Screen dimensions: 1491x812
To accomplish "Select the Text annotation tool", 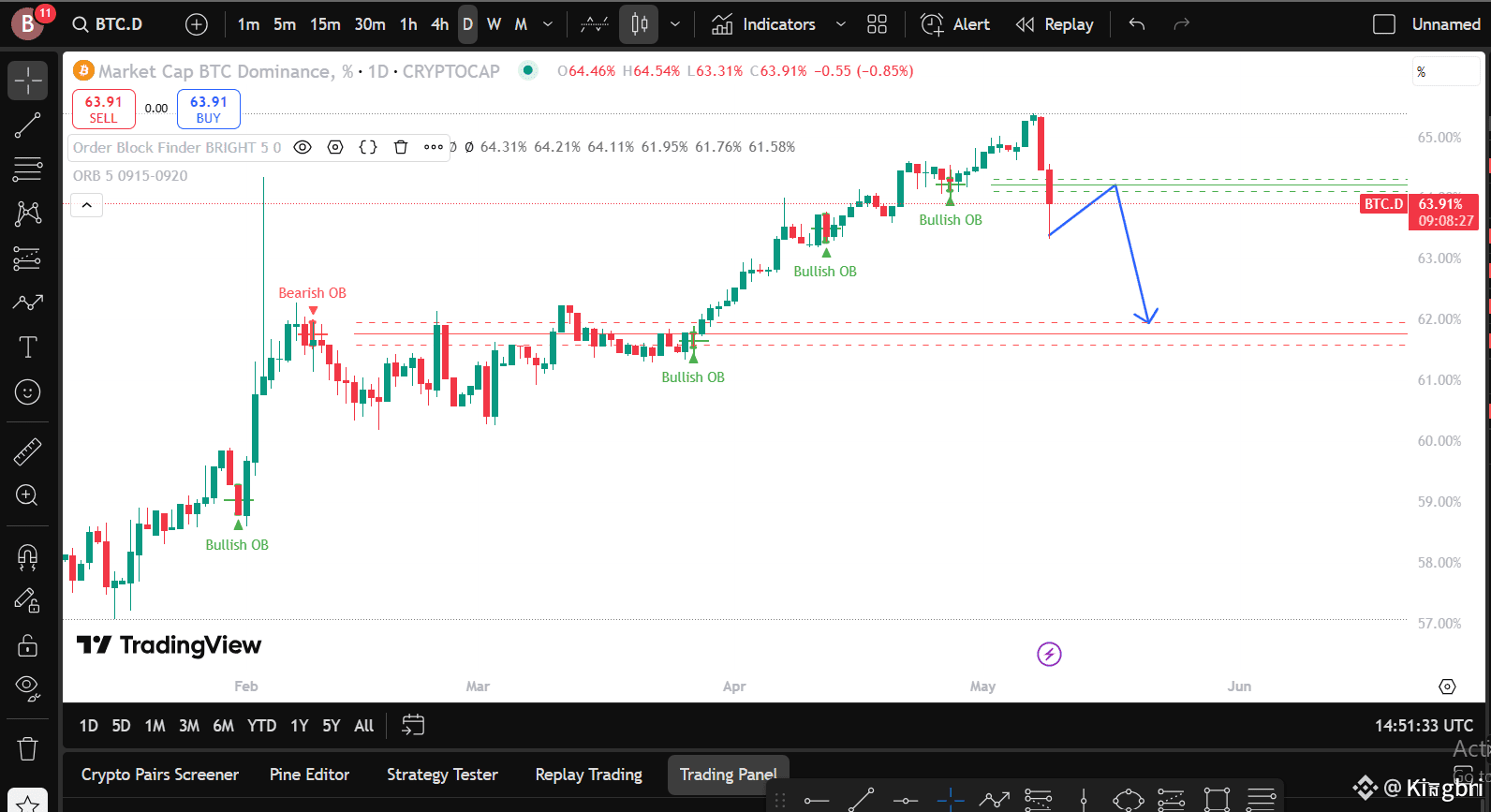I will (28, 347).
